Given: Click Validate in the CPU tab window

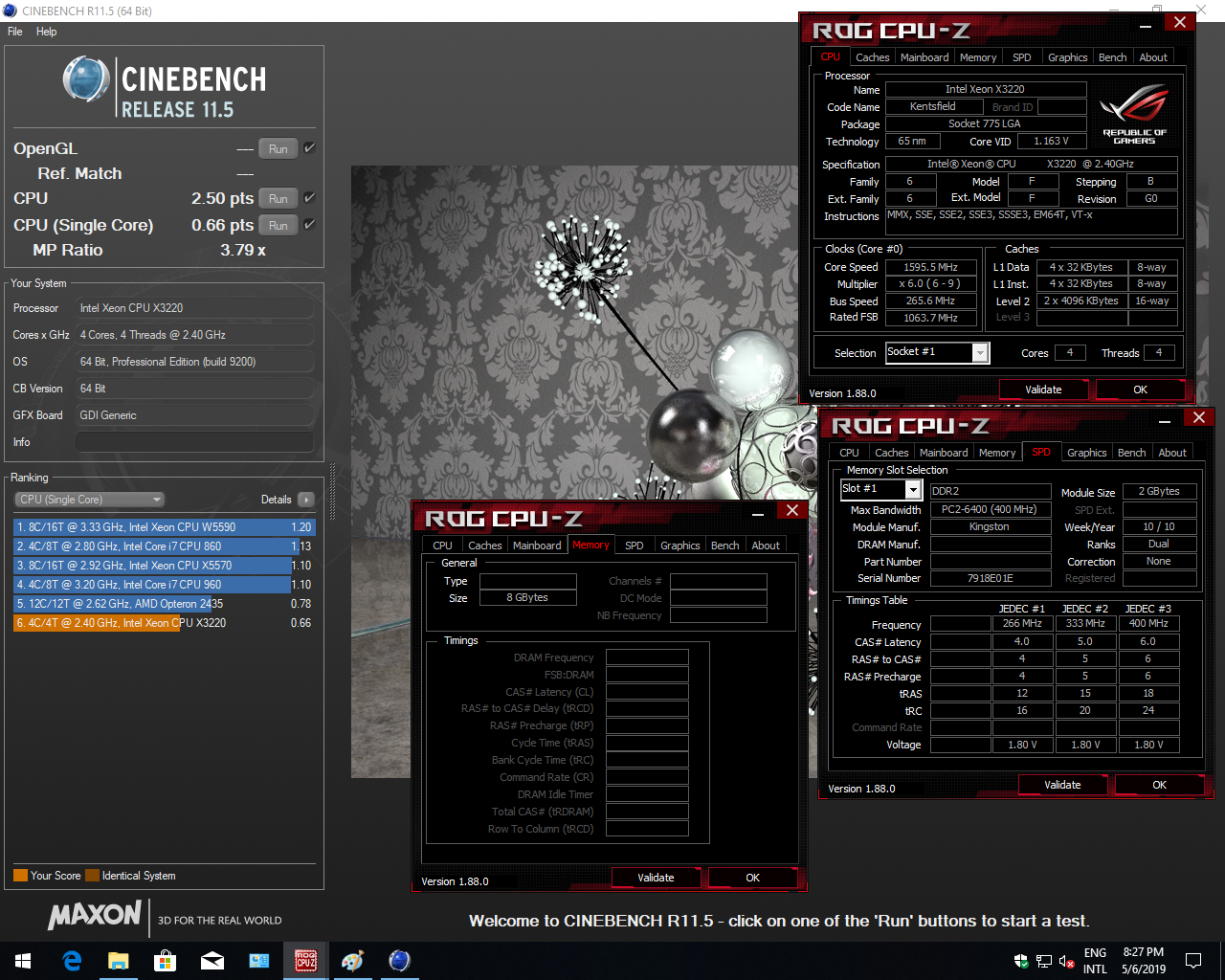Looking at the screenshot, I should pos(1043,390).
